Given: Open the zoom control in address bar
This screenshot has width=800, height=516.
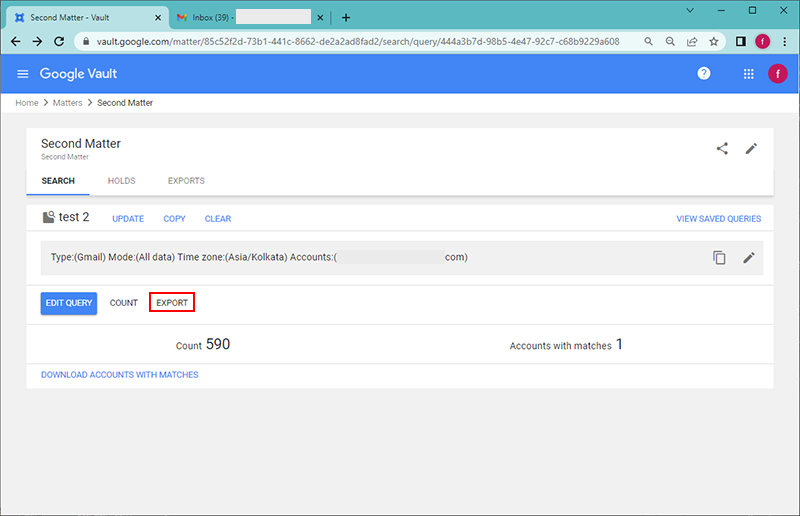Looking at the screenshot, I should [670, 41].
